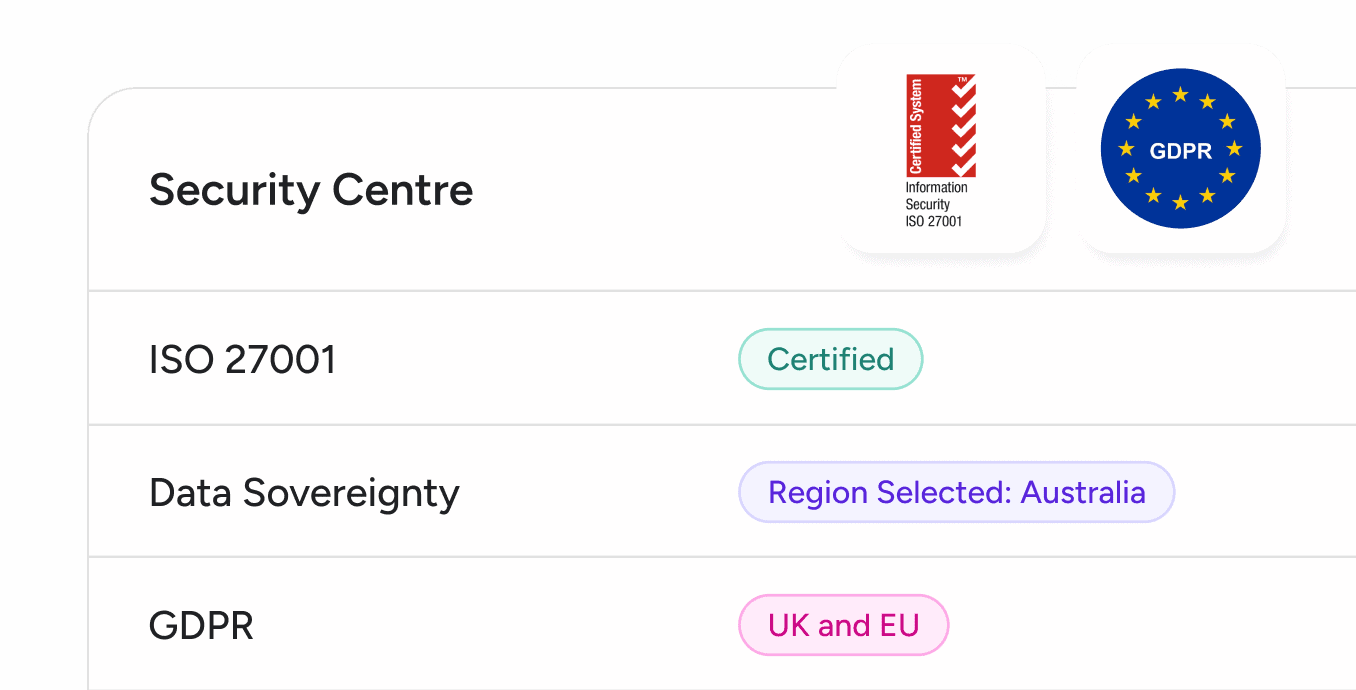Screen dimensions: 1356x690
Task: Click the bottom yellow star in GDPR emblem
Action: 1180,203
